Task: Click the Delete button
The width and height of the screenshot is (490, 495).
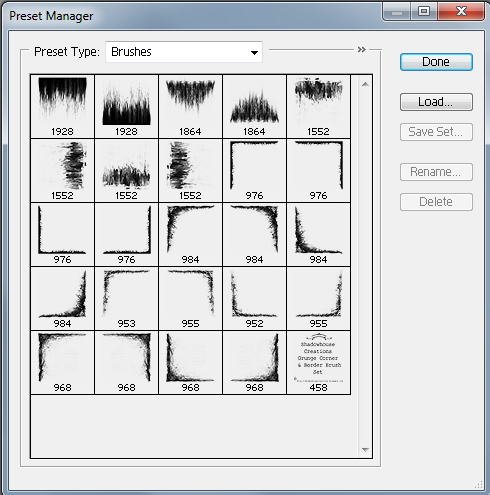Action: [436, 202]
